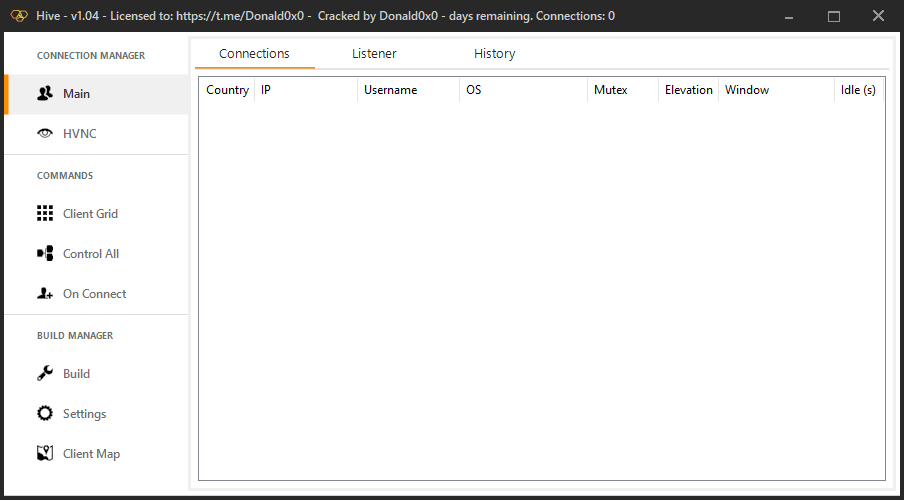Click the Hive logo in the title bar

(18, 16)
